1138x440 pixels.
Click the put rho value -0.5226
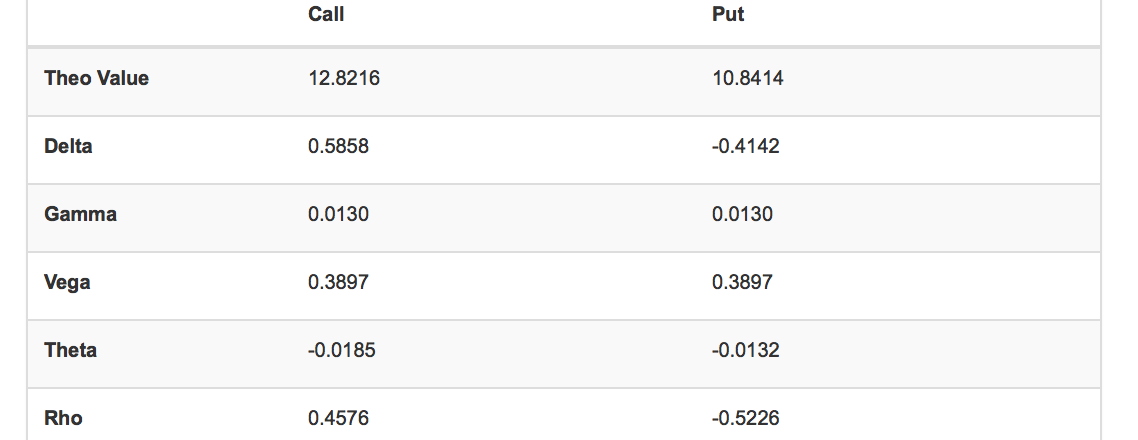click(x=746, y=418)
